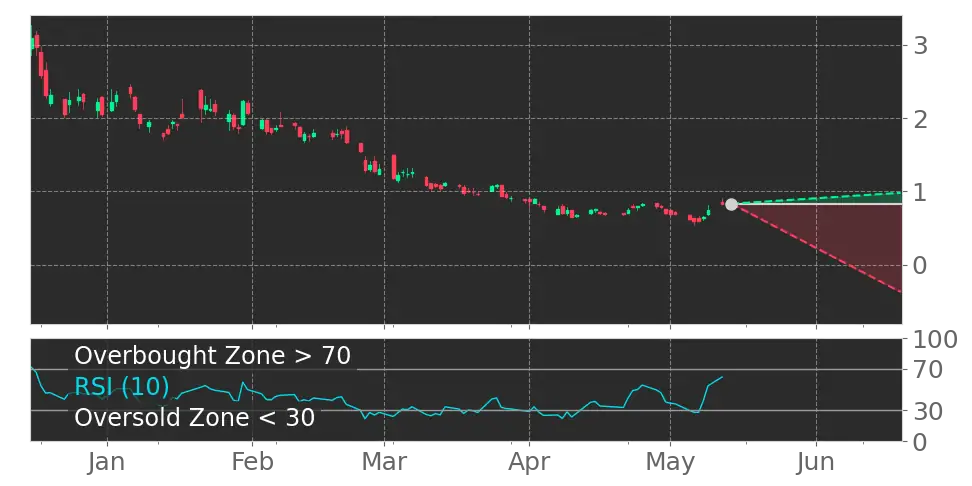Click the 'May' x-axis label
This screenshot has width=972, height=486.
click(x=670, y=462)
